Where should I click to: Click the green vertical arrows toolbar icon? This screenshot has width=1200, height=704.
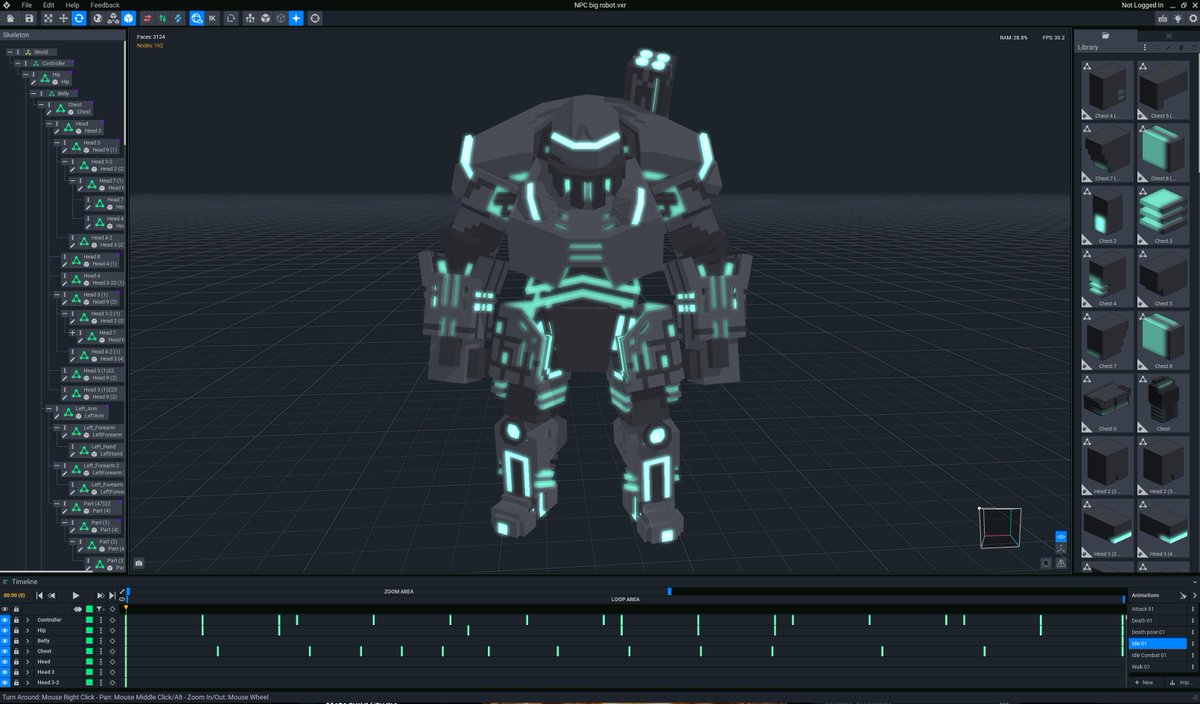tap(162, 18)
